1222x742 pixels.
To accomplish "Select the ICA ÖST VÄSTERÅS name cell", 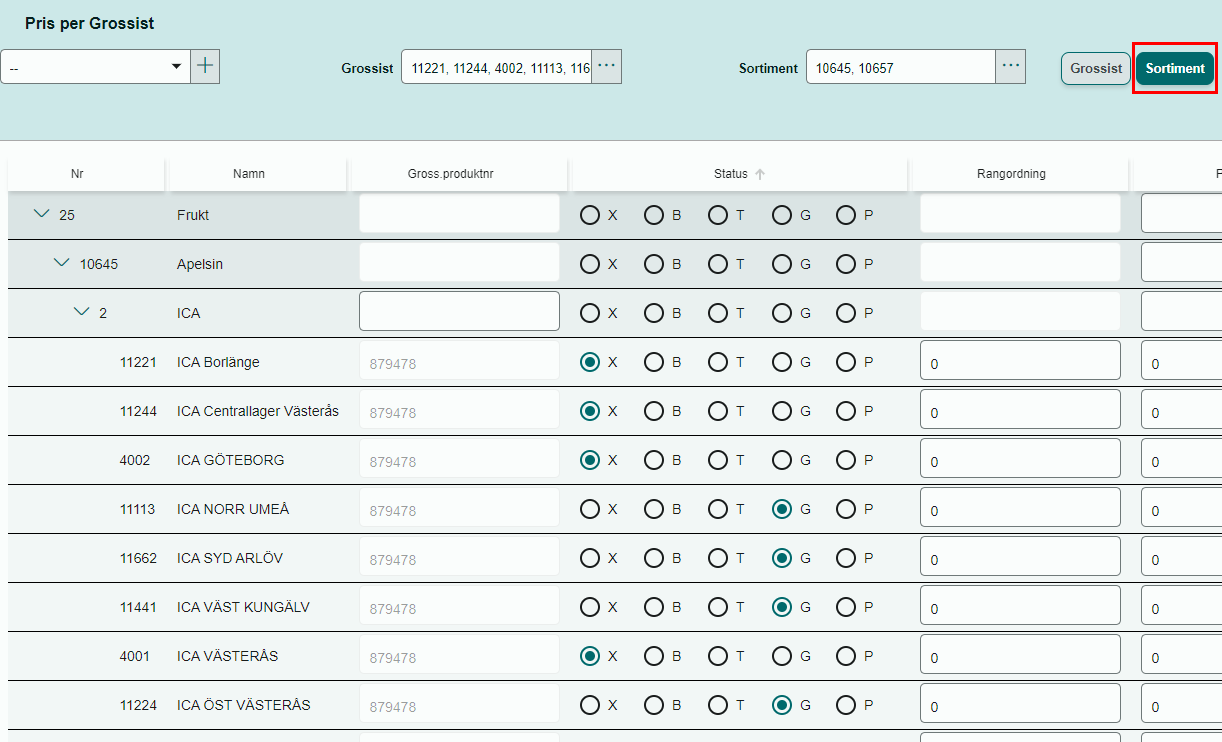I will 243,705.
